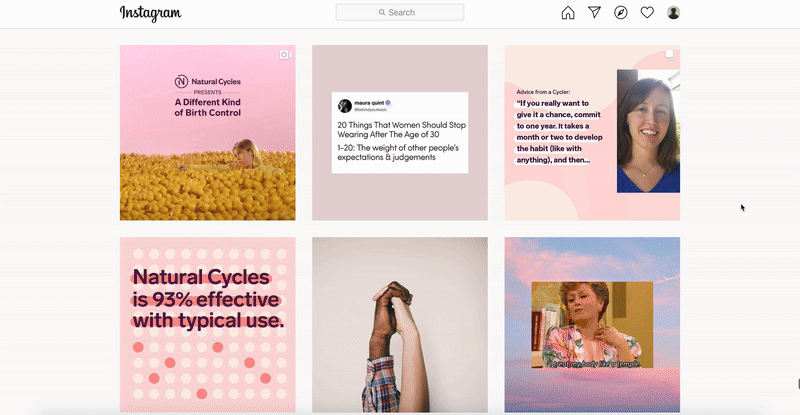This screenshot has height=415, width=800.
Task: Open the profile avatar icon
Action: tap(673, 13)
